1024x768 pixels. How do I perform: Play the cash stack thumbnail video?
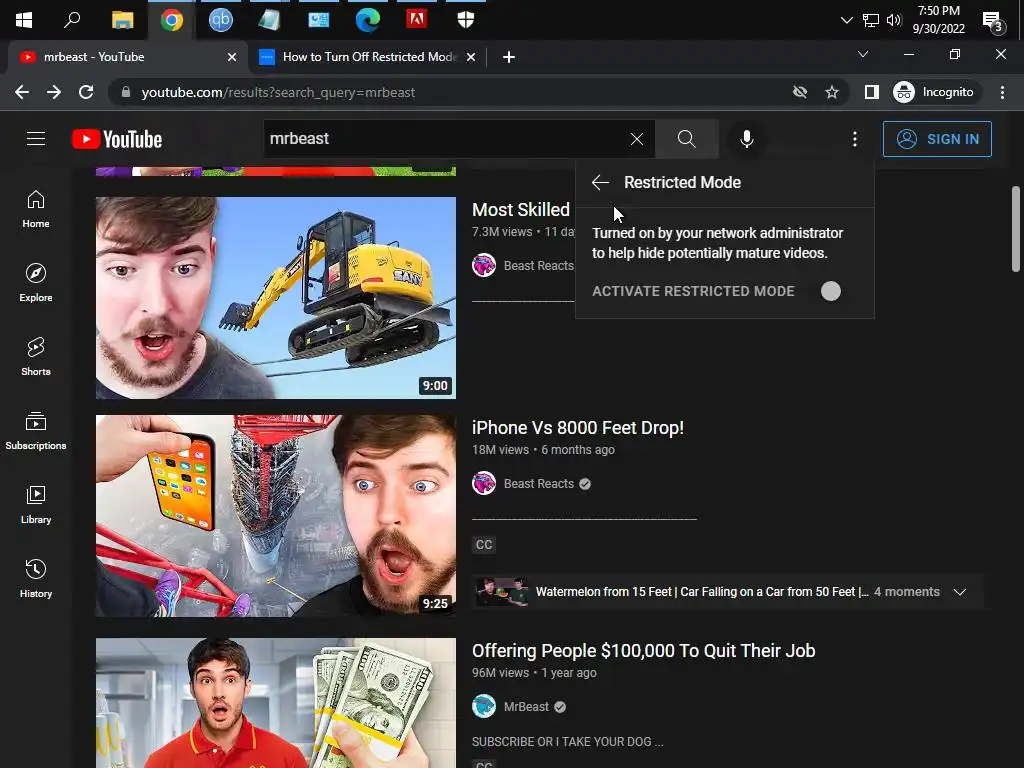click(276, 703)
